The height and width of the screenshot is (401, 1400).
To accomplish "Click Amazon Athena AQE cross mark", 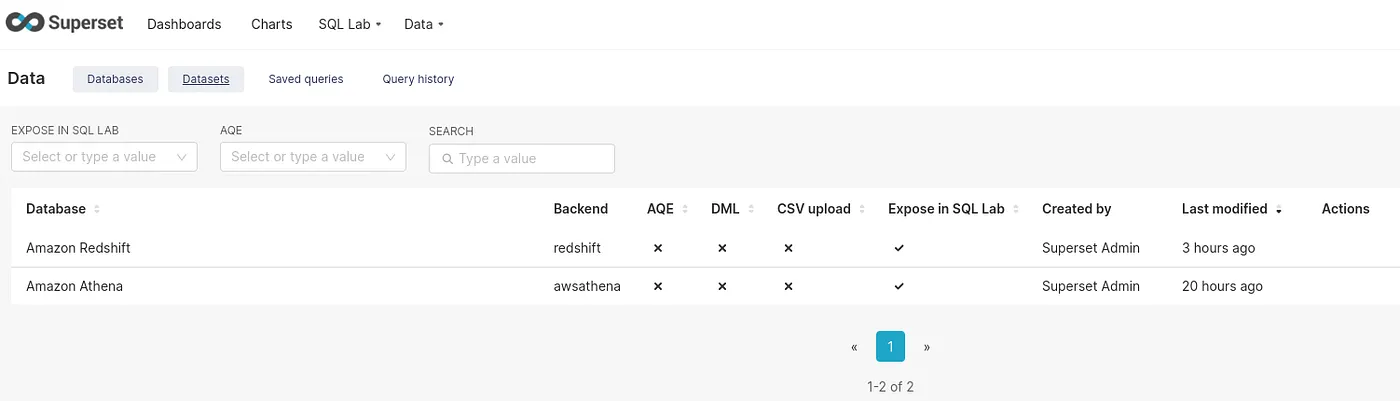I will [657, 286].
